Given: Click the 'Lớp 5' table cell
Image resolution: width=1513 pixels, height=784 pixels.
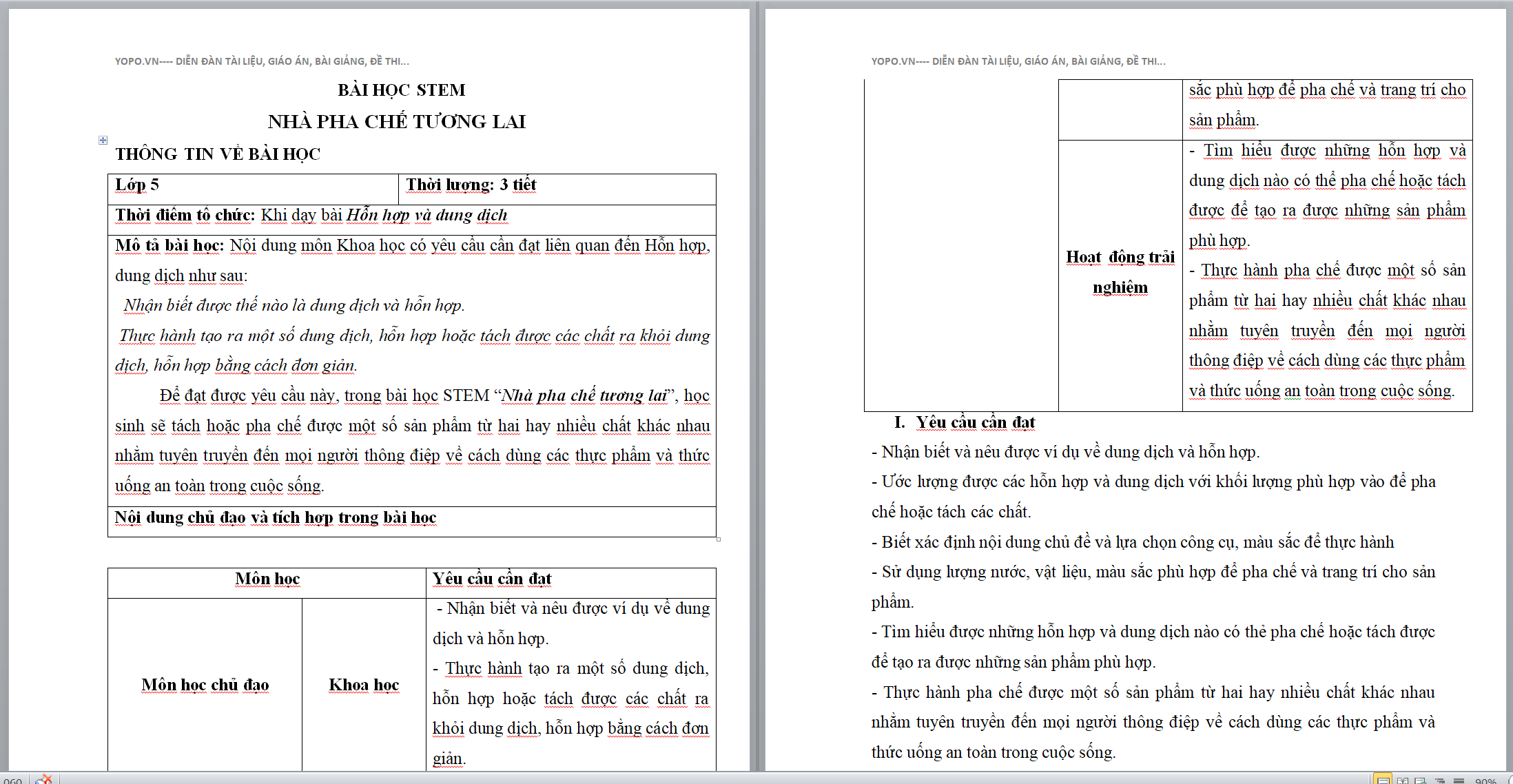Looking at the screenshot, I should click(253, 189).
